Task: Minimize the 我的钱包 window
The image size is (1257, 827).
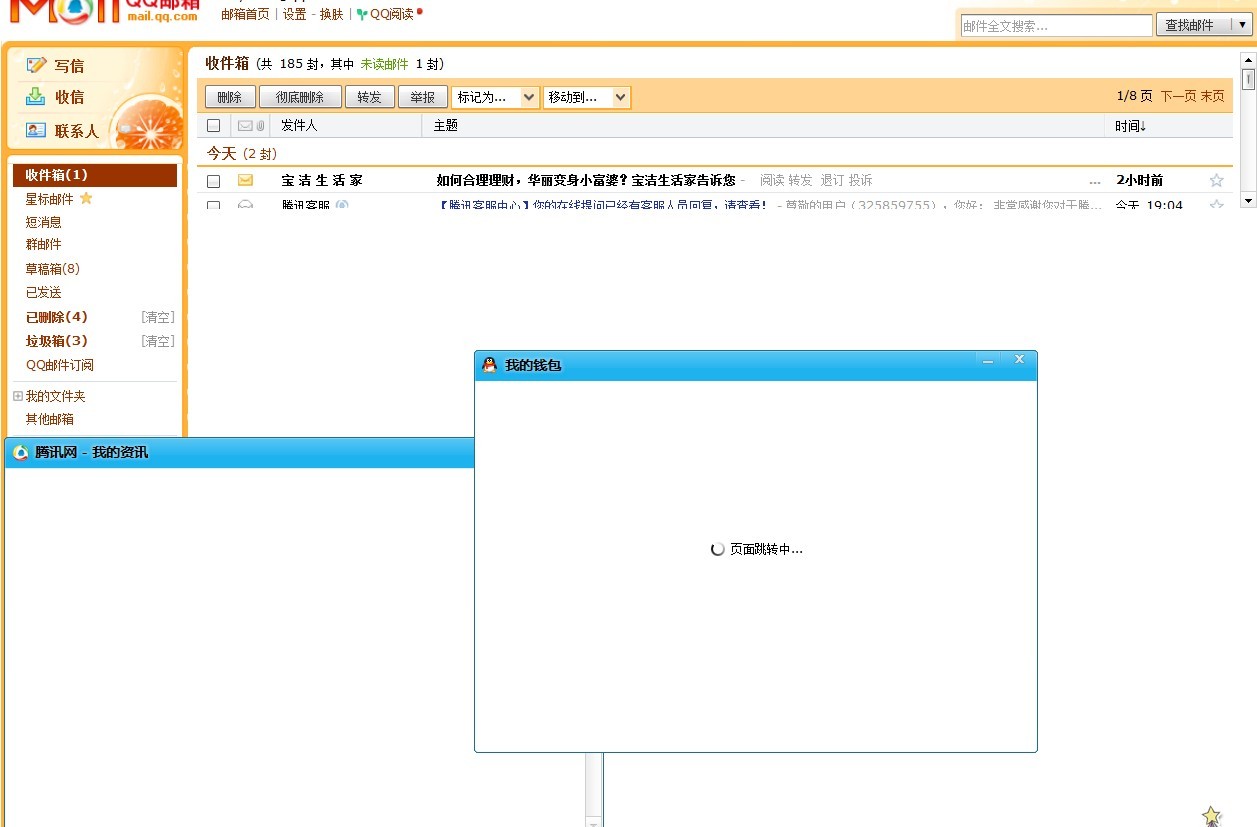Action: tap(988, 360)
